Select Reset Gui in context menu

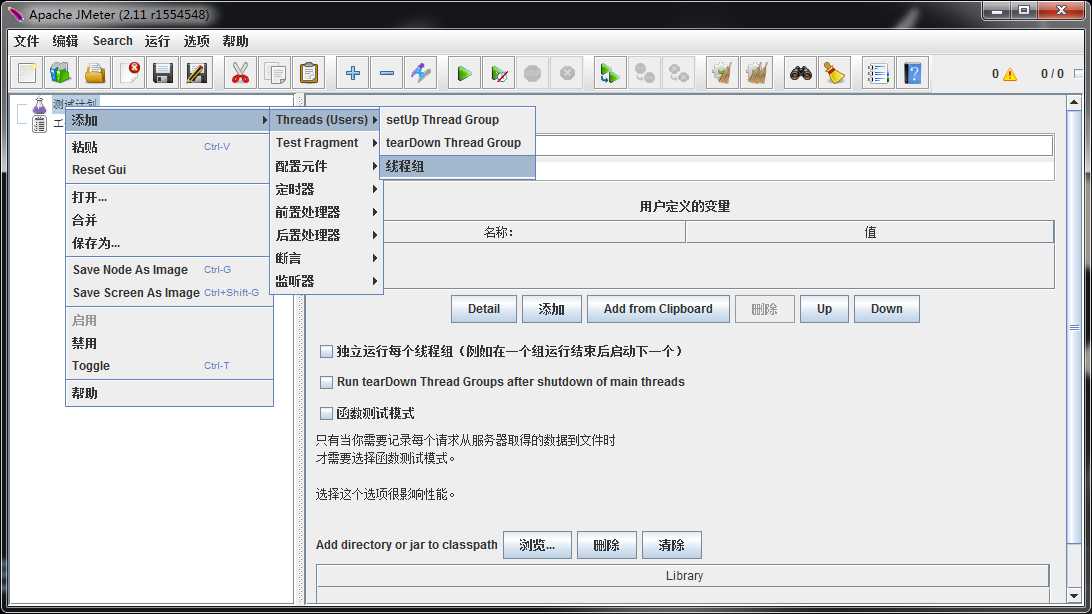[169, 170]
